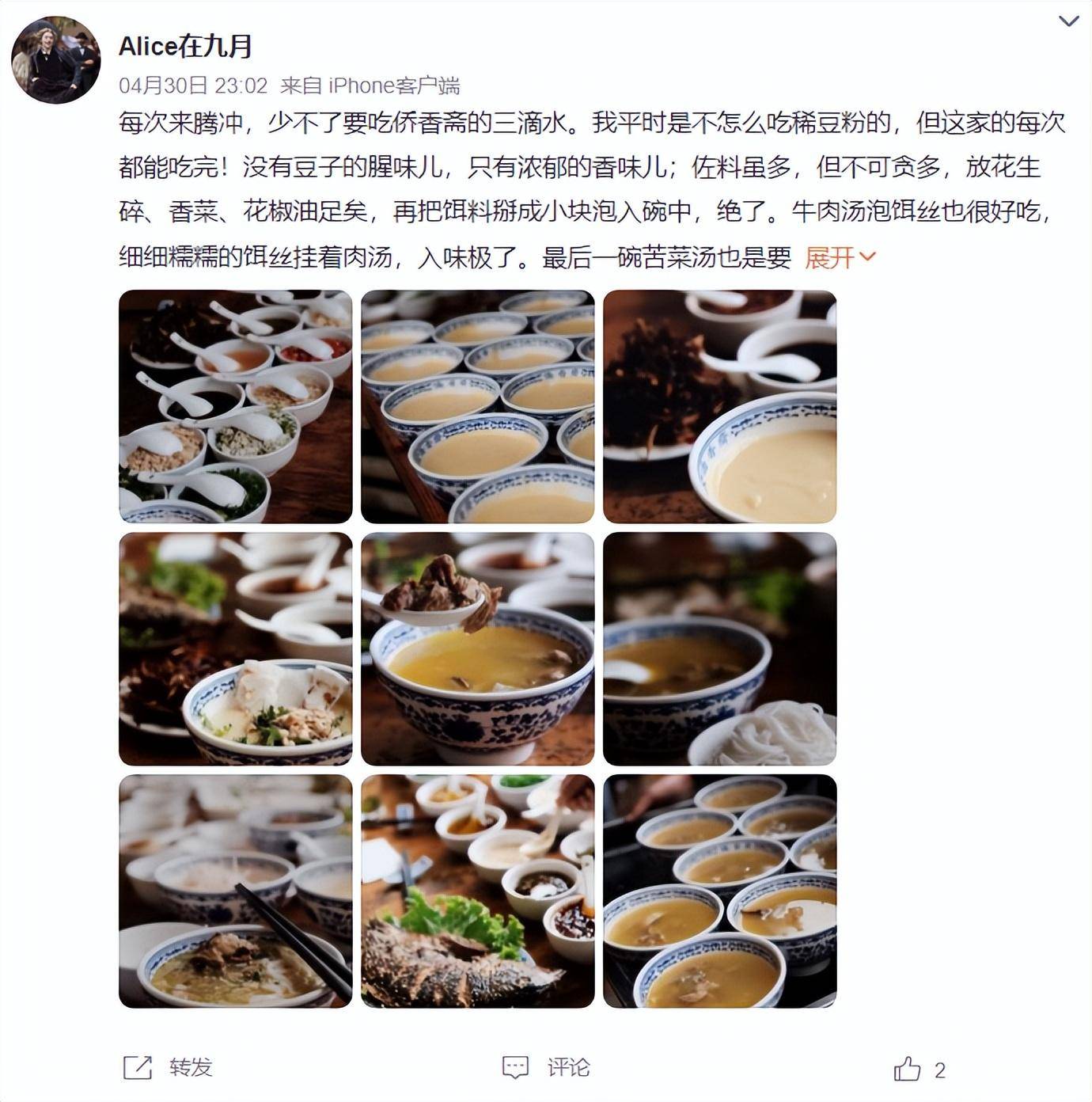Click the 来自 iPhone客户端 source link
The width and height of the screenshot is (1092, 1102).
coord(370,85)
